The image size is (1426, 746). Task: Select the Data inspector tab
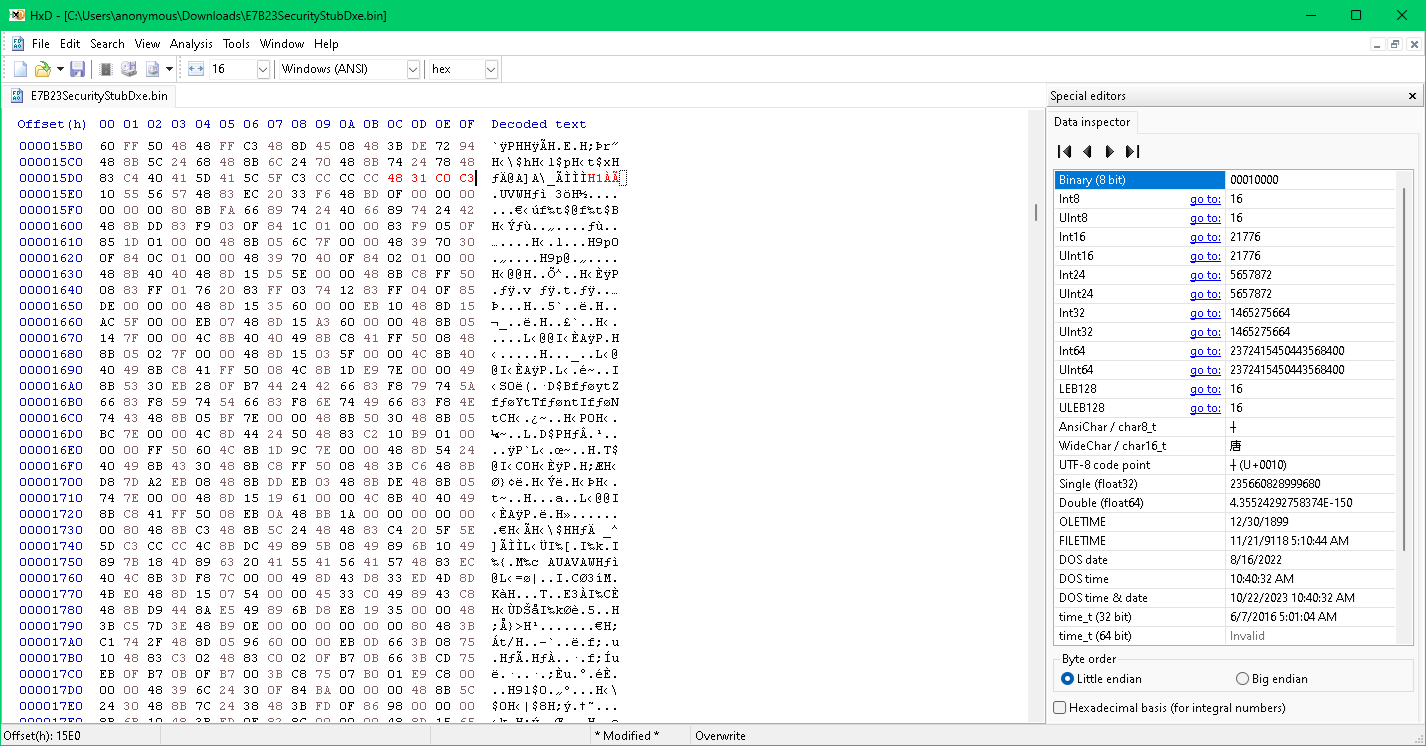[1092, 122]
